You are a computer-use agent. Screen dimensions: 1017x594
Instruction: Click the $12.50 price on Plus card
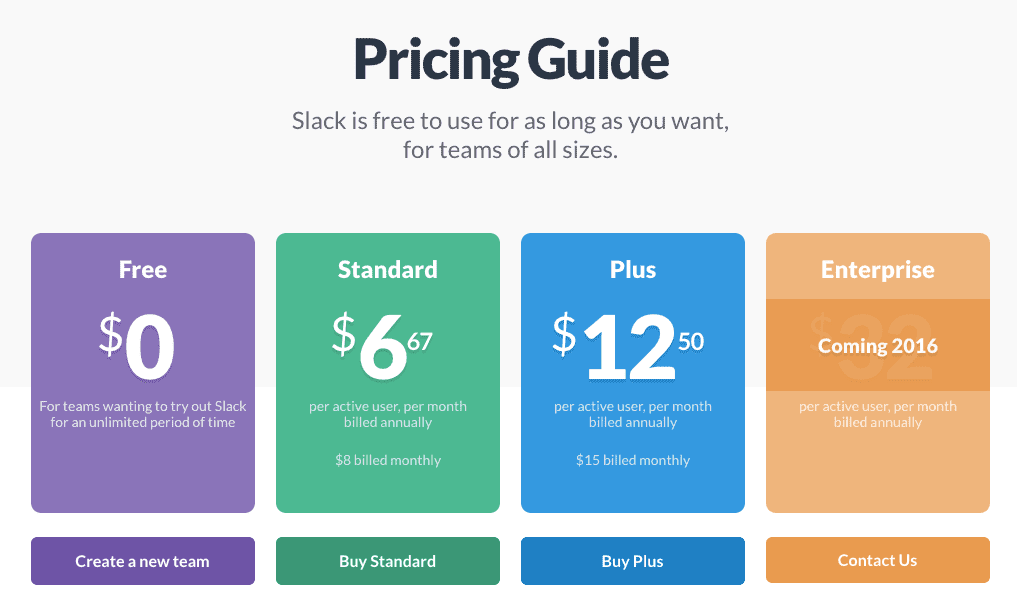(630, 345)
